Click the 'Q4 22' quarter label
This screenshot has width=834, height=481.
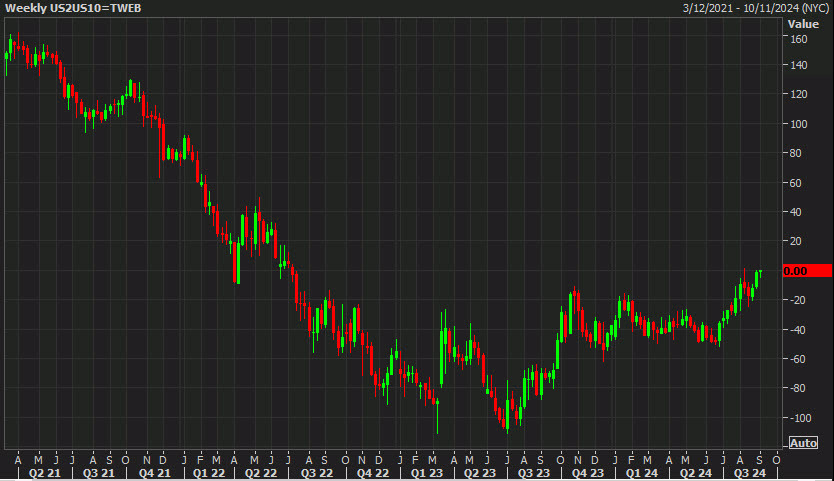372,473
